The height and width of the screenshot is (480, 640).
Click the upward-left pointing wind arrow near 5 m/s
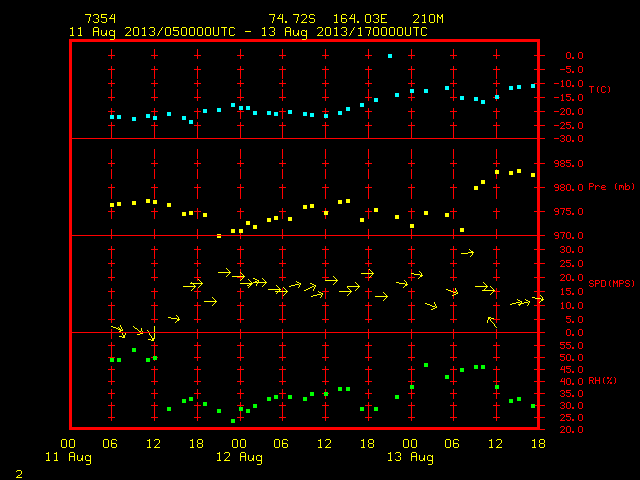click(492, 322)
